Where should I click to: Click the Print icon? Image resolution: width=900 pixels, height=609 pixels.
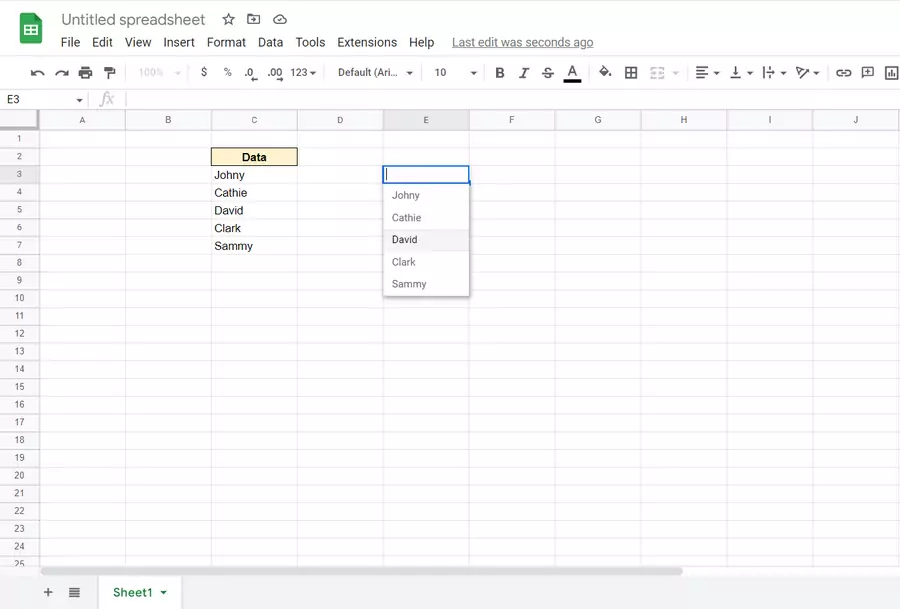click(85, 73)
